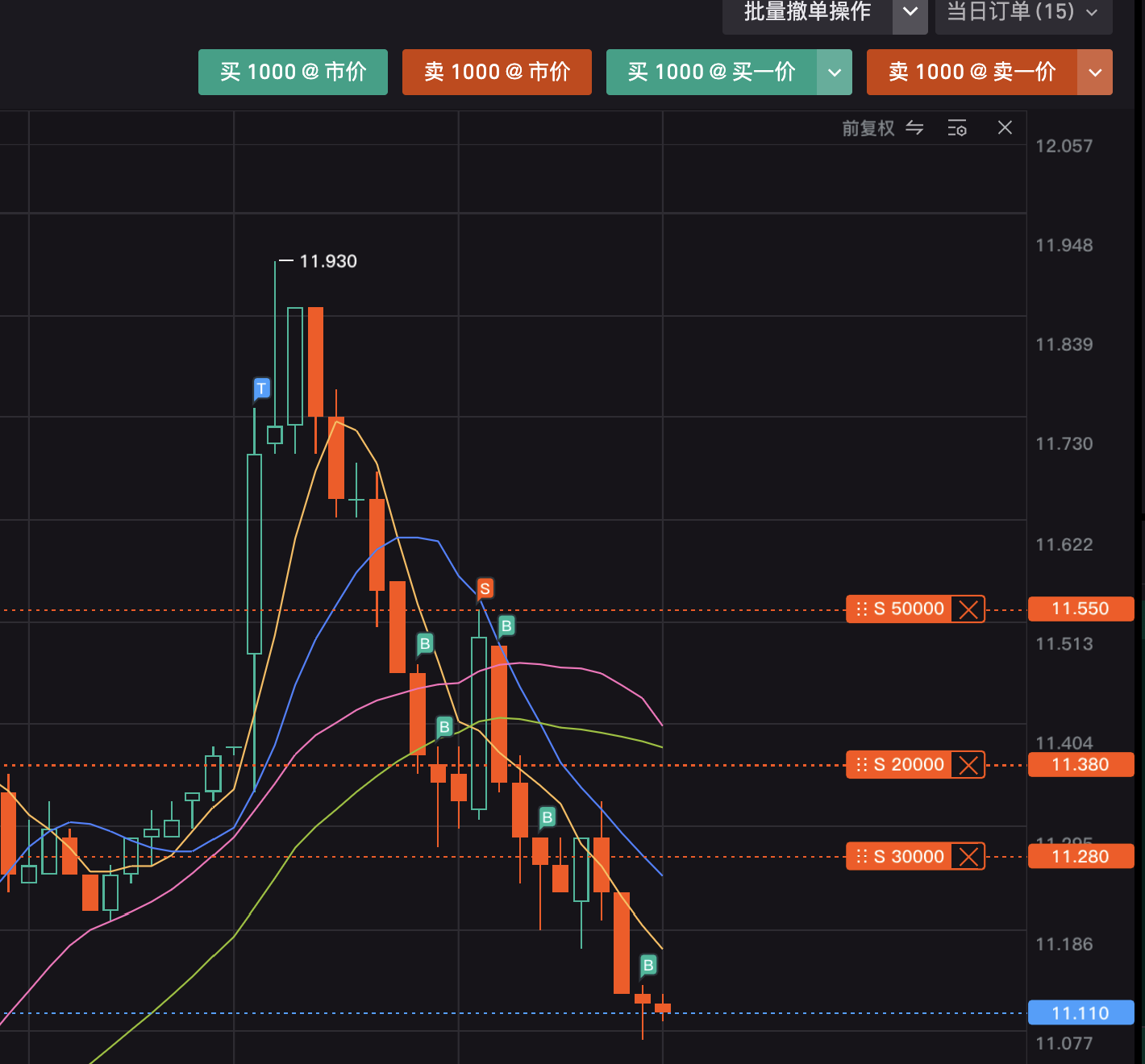Click the 11.550 orange price label
Viewport: 1145px width, 1064px height.
tap(1080, 609)
